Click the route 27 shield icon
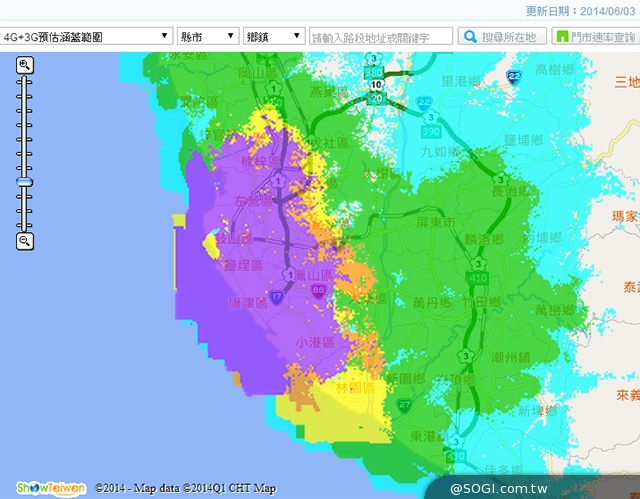 pos(404,405)
